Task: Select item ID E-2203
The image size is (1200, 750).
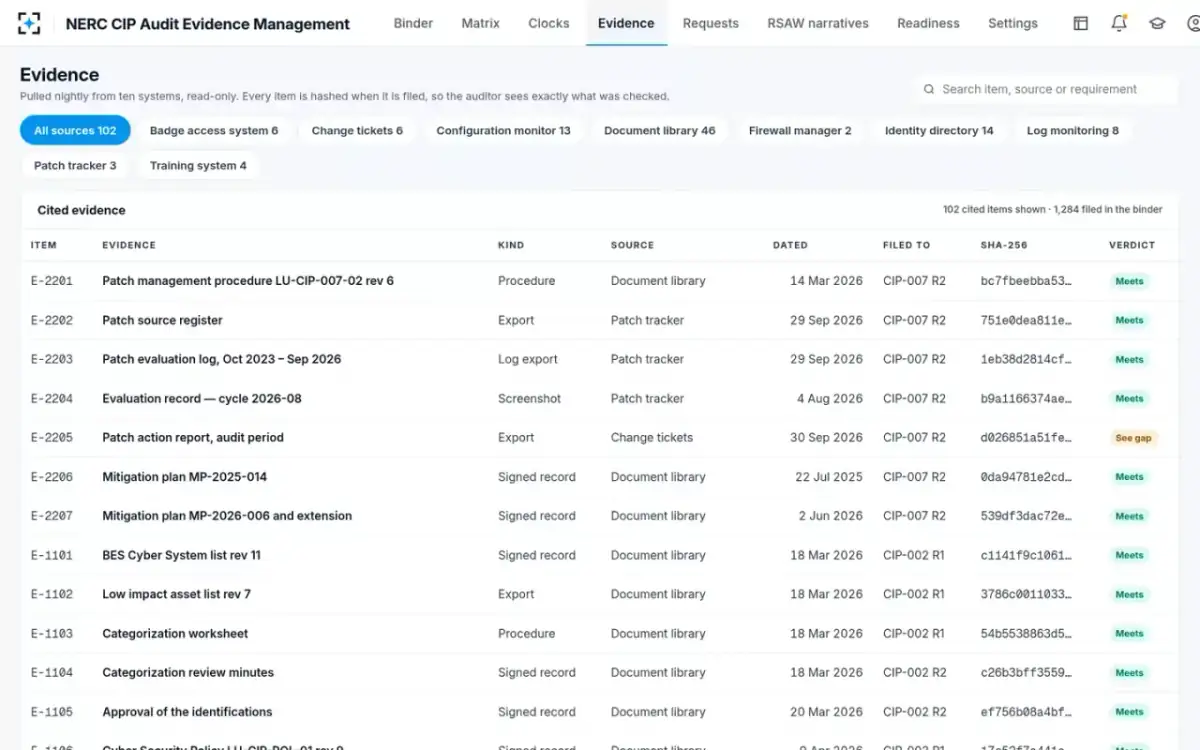Action: (x=52, y=359)
